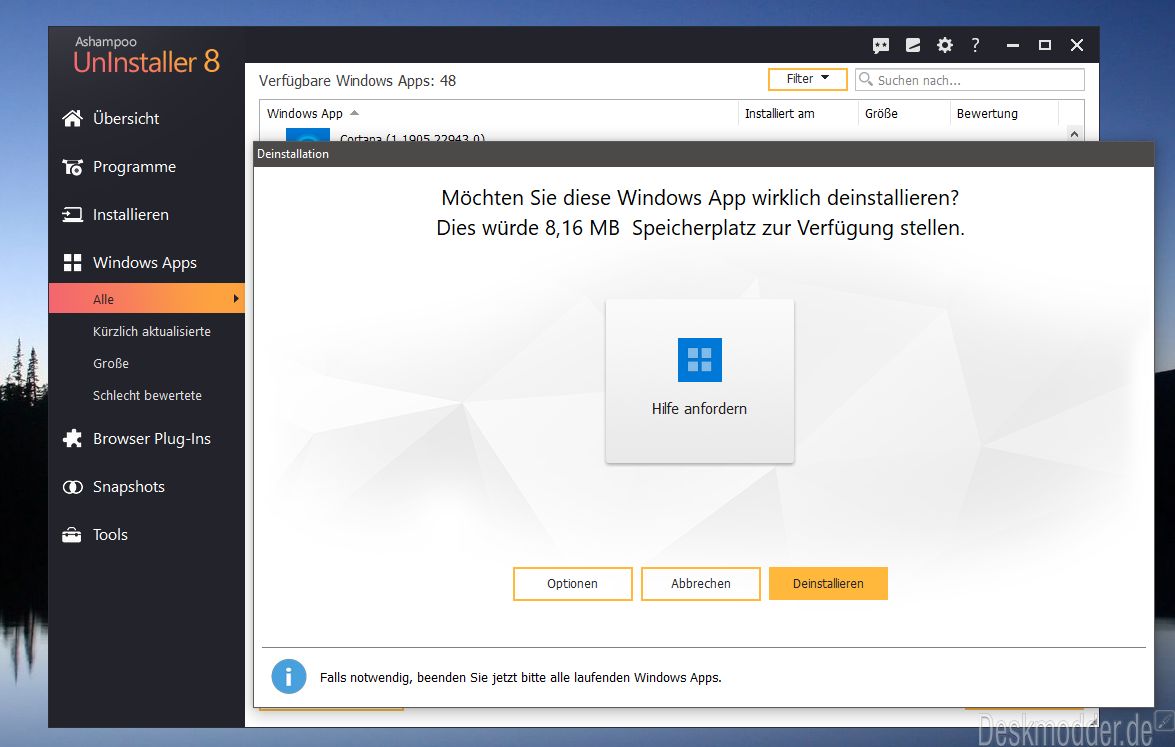Click the Optionen button
Screen dimensions: 1175x747
tap(573, 584)
